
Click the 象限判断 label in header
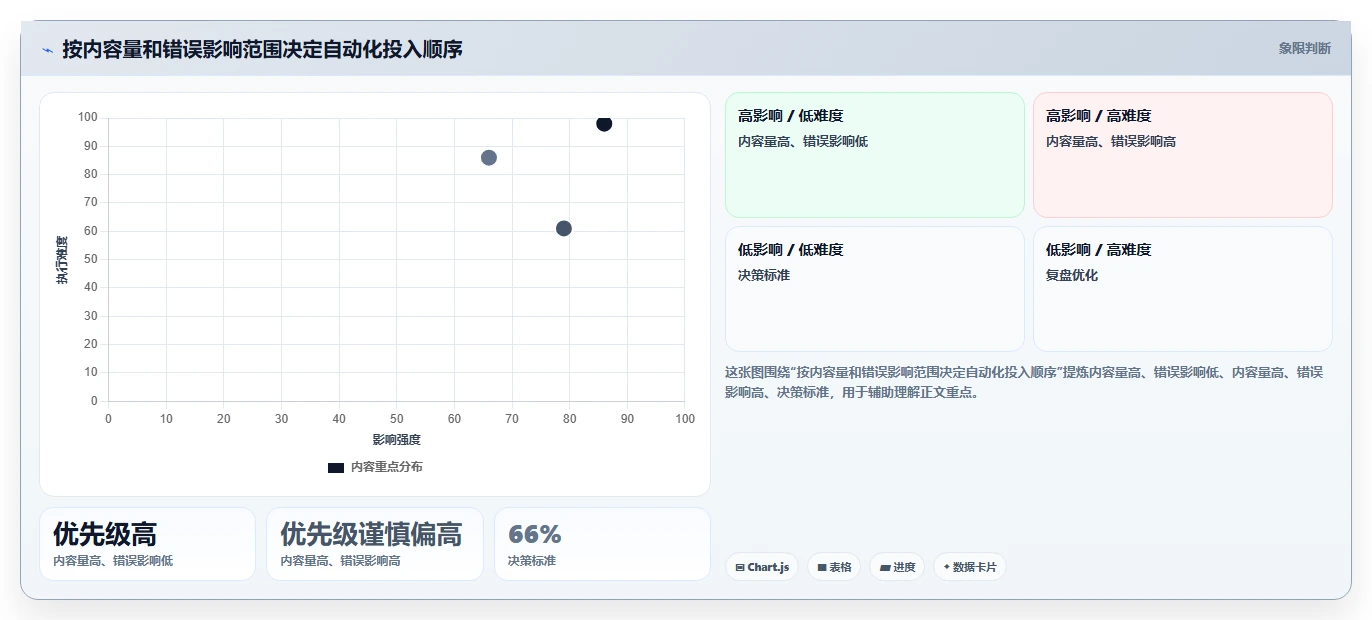1304,48
